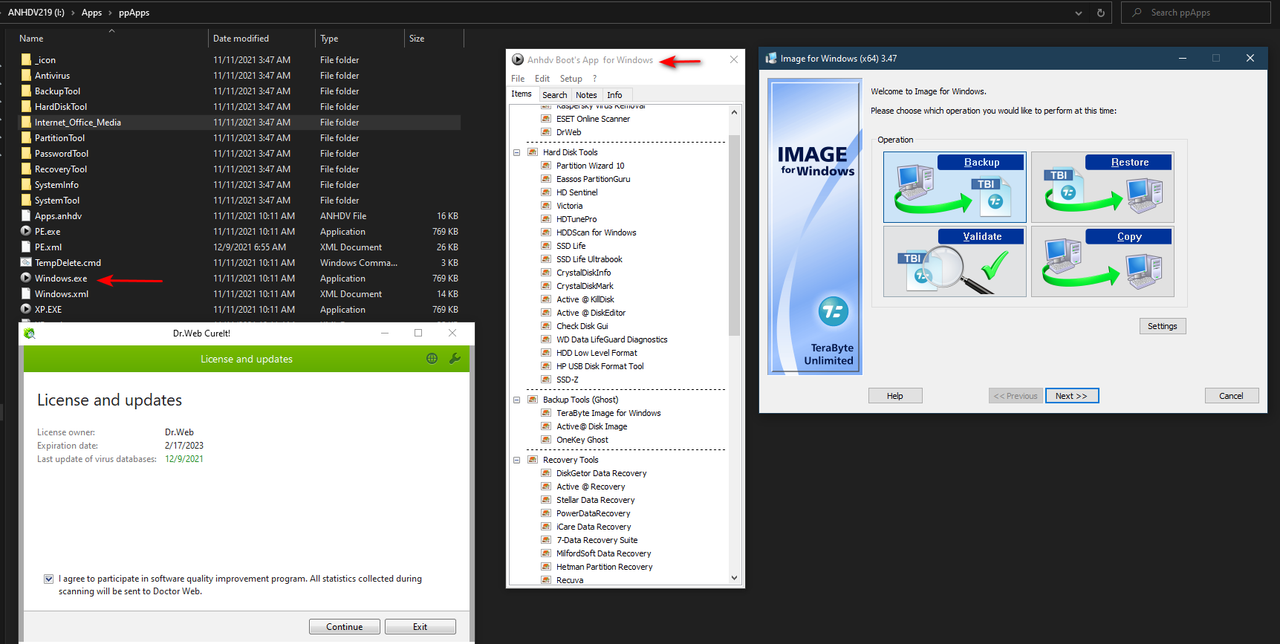Collapse the Backup Tools (Ghost) group
This screenshot has width=1280, height=644.
click(x=517, y=400)
